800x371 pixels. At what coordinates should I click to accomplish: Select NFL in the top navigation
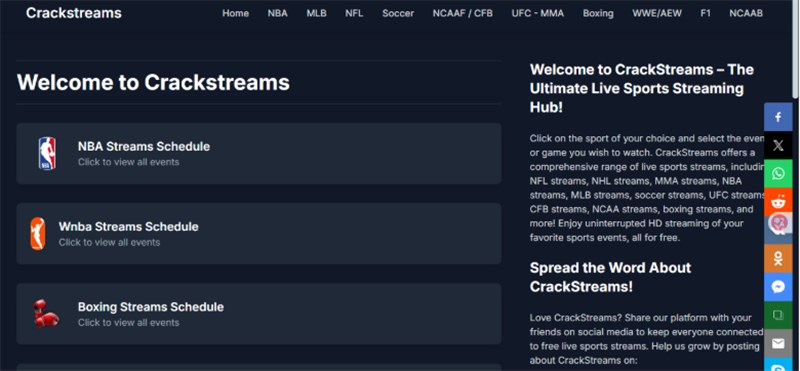354,13
